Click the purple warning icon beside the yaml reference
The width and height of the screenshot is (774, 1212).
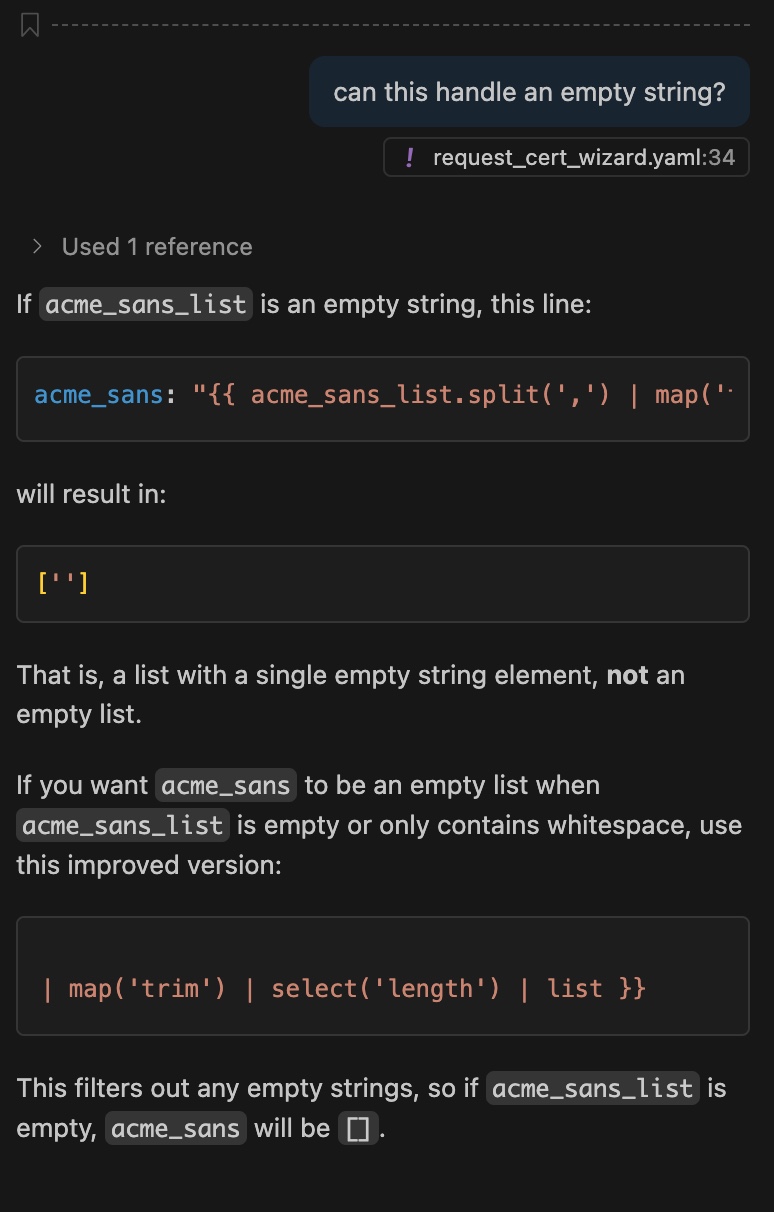tap(410, 157)
